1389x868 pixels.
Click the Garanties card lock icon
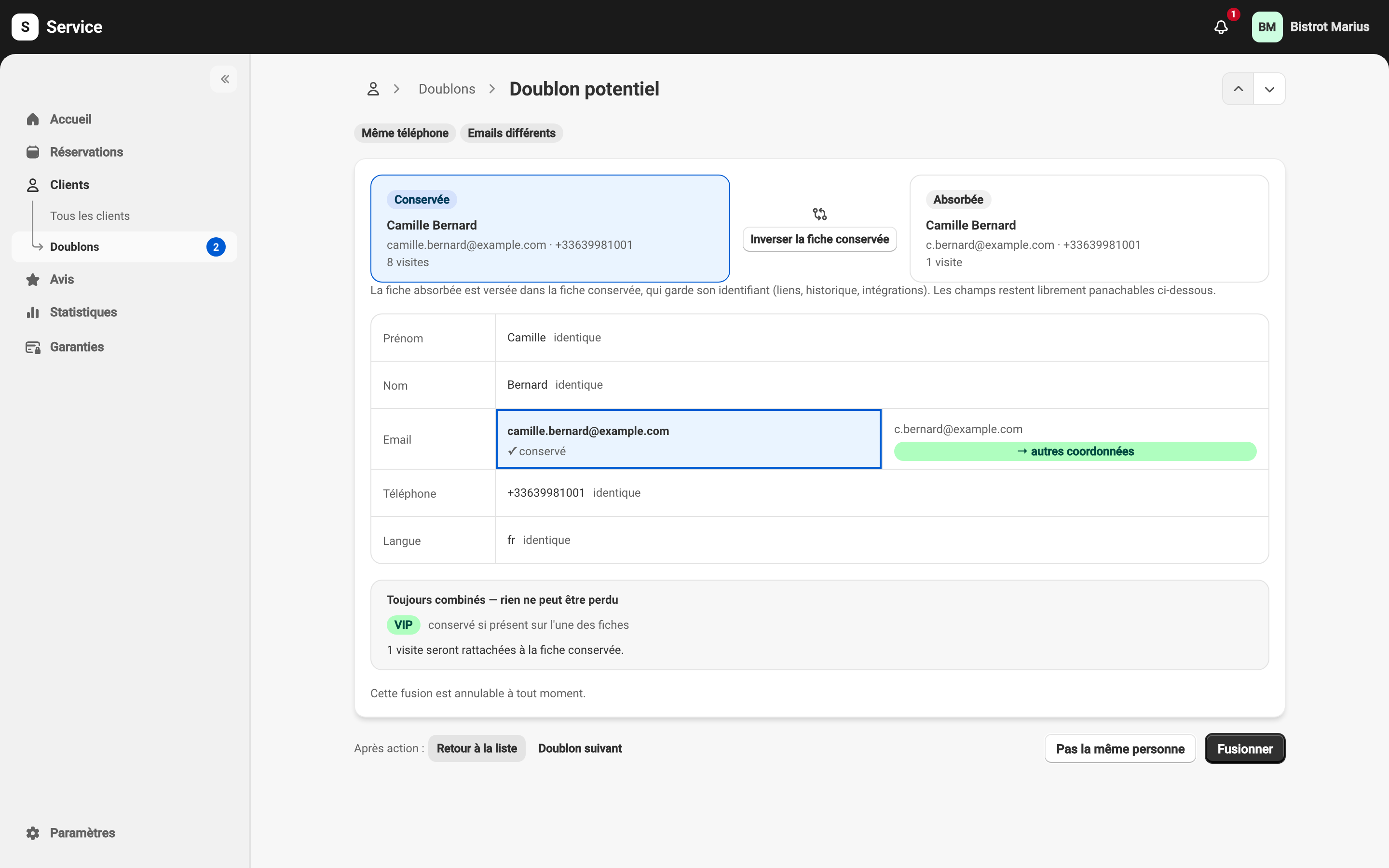[33, 347]
